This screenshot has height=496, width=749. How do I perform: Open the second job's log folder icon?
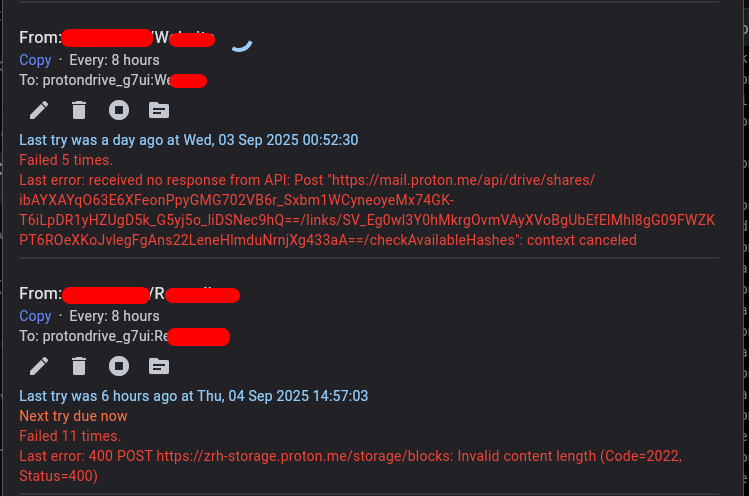pyautogui.click(x=158, y=366)
